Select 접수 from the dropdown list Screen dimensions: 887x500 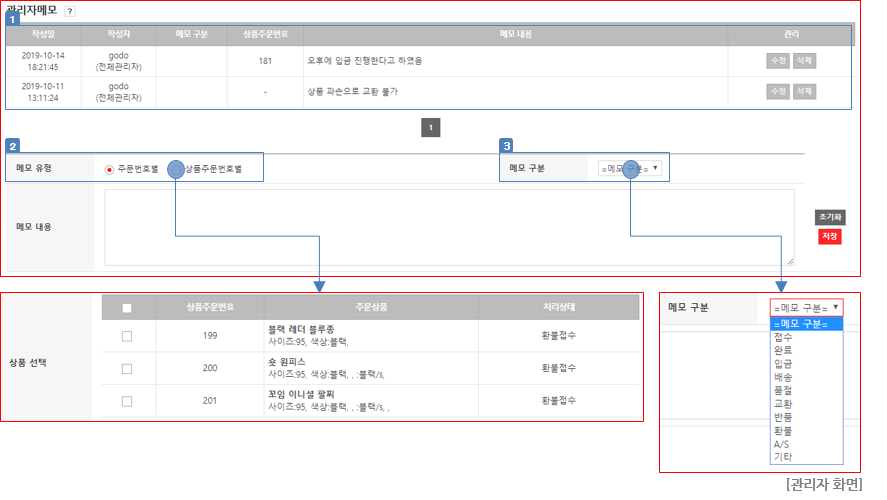(x=807, y=337)
